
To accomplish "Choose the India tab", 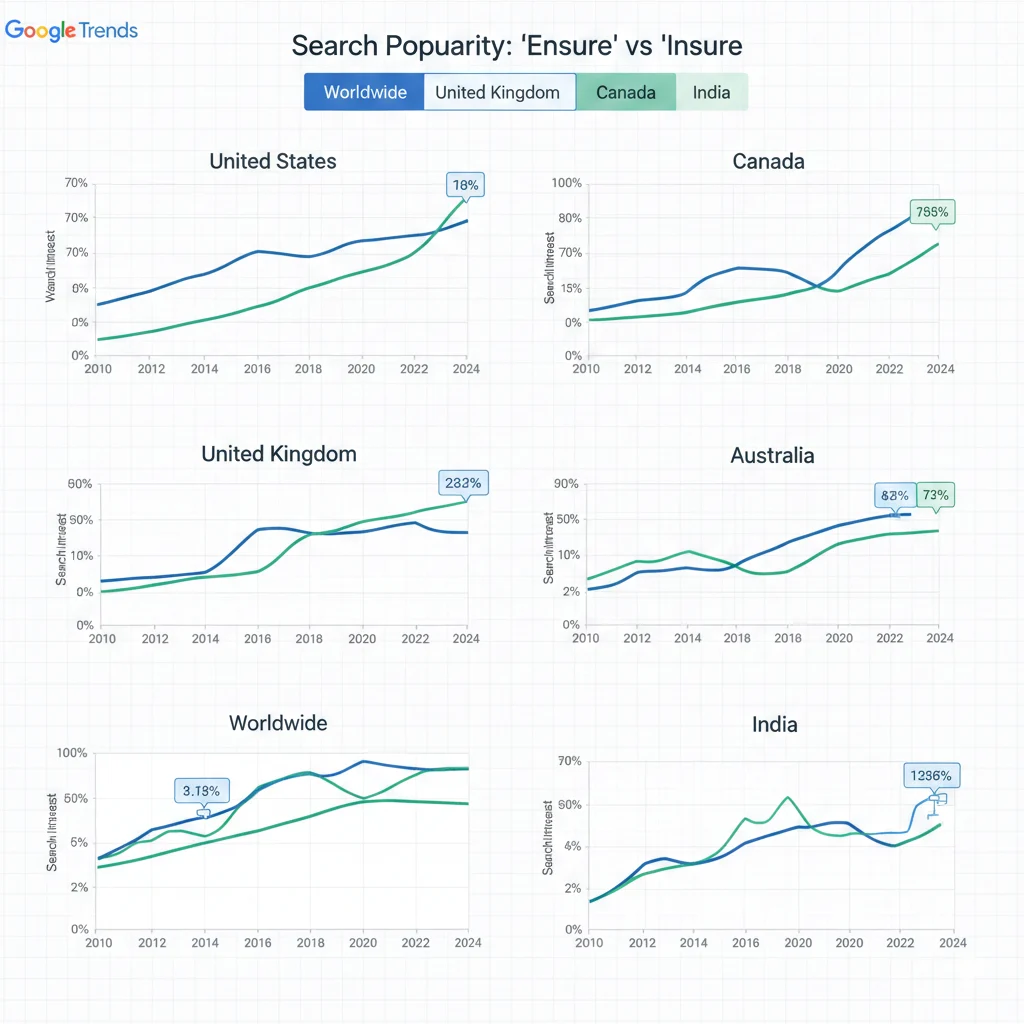I will (711, 93).
